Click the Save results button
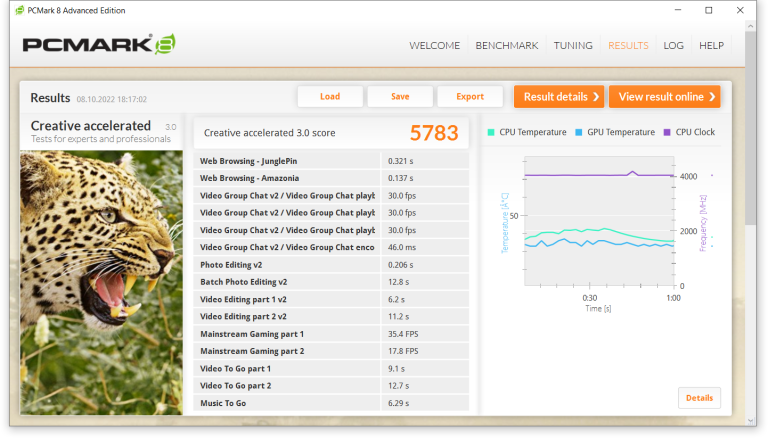The image size is (768, 438). tap(400, 97)
